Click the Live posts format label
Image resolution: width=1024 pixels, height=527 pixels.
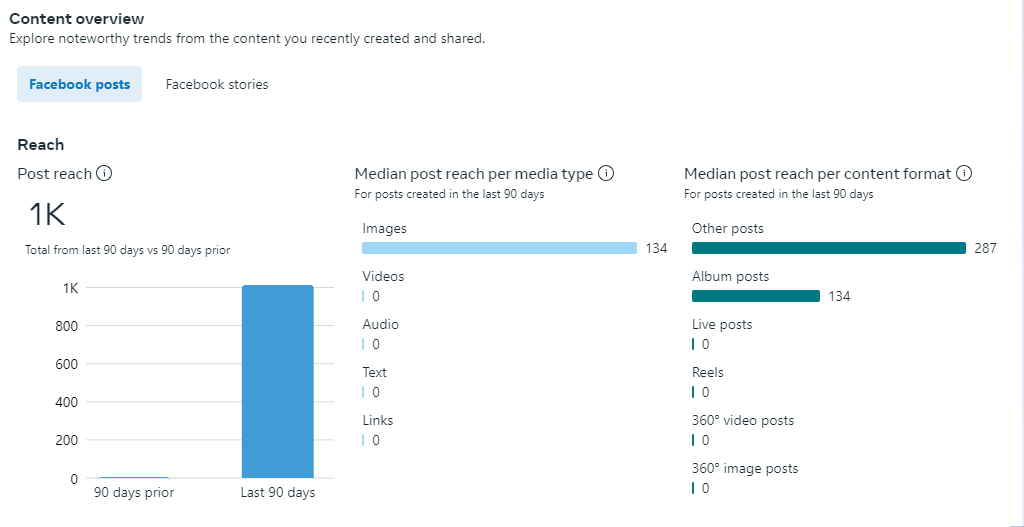coord(722,324)
